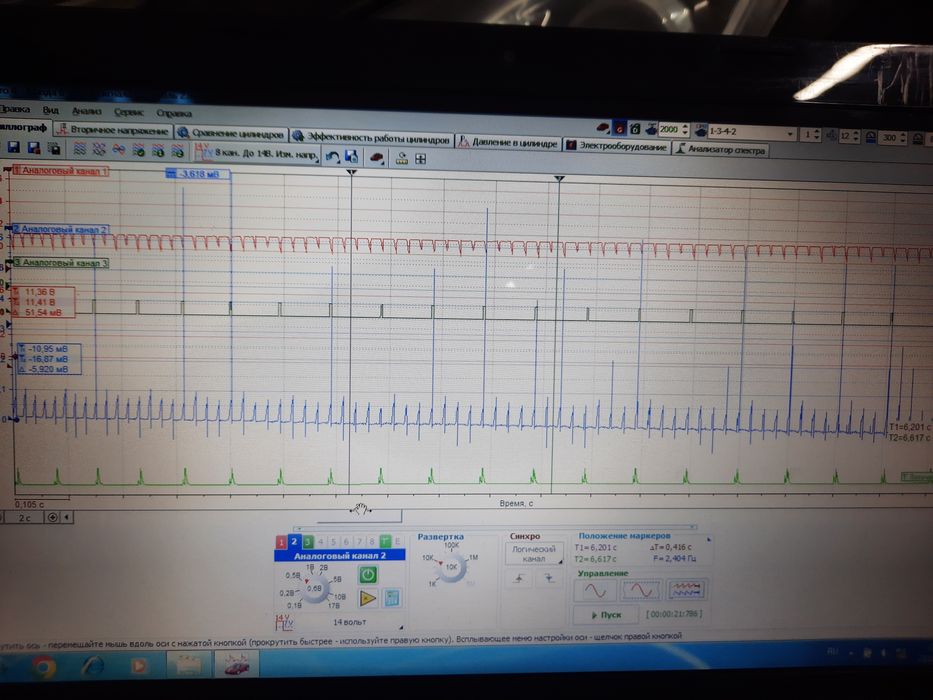This screenshot has width=933, height=700.
Task: Select channel 4 button
Action: click(321, 542)
